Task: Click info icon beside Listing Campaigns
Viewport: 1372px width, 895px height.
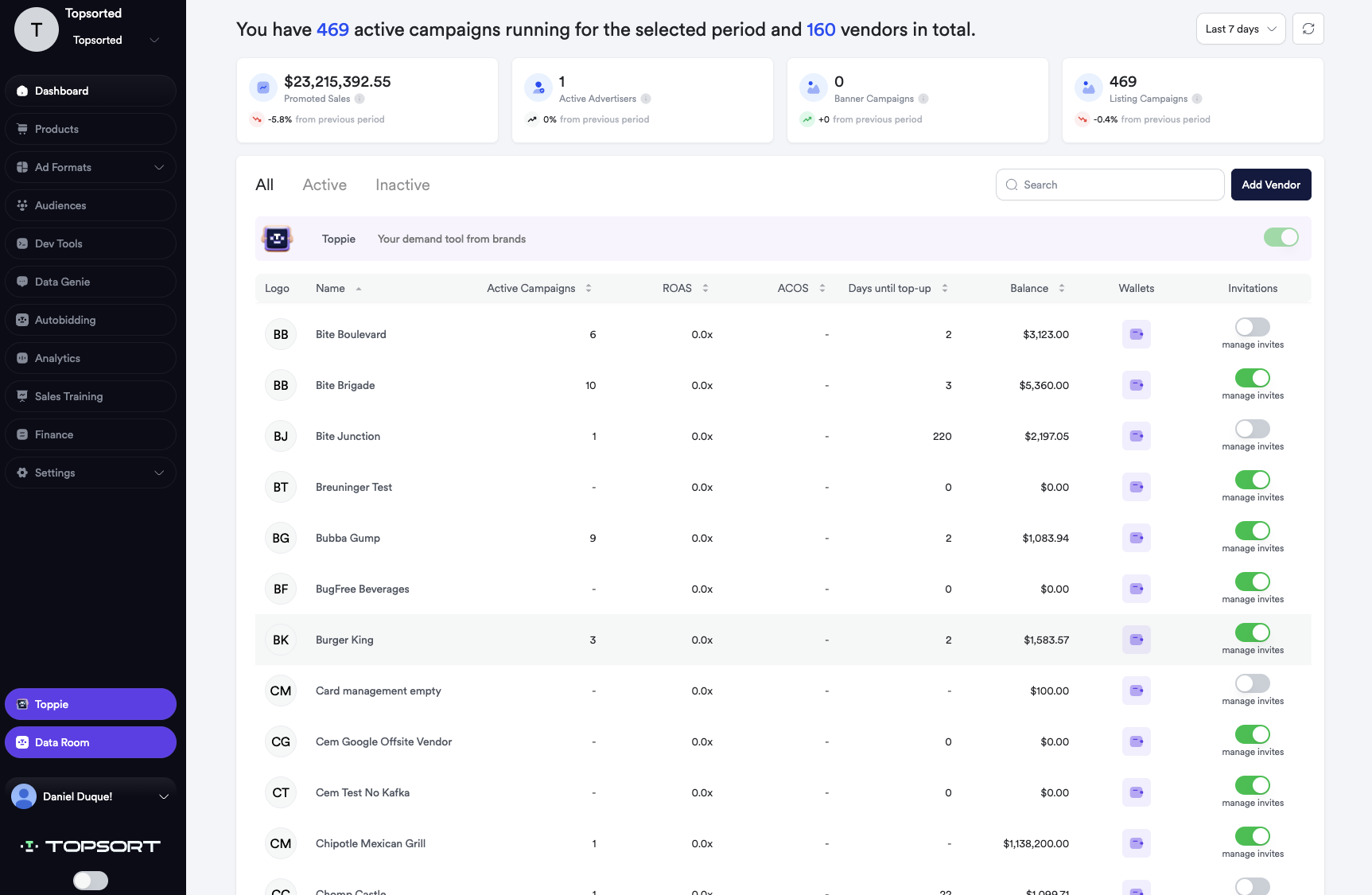Action: (1197, 99)
